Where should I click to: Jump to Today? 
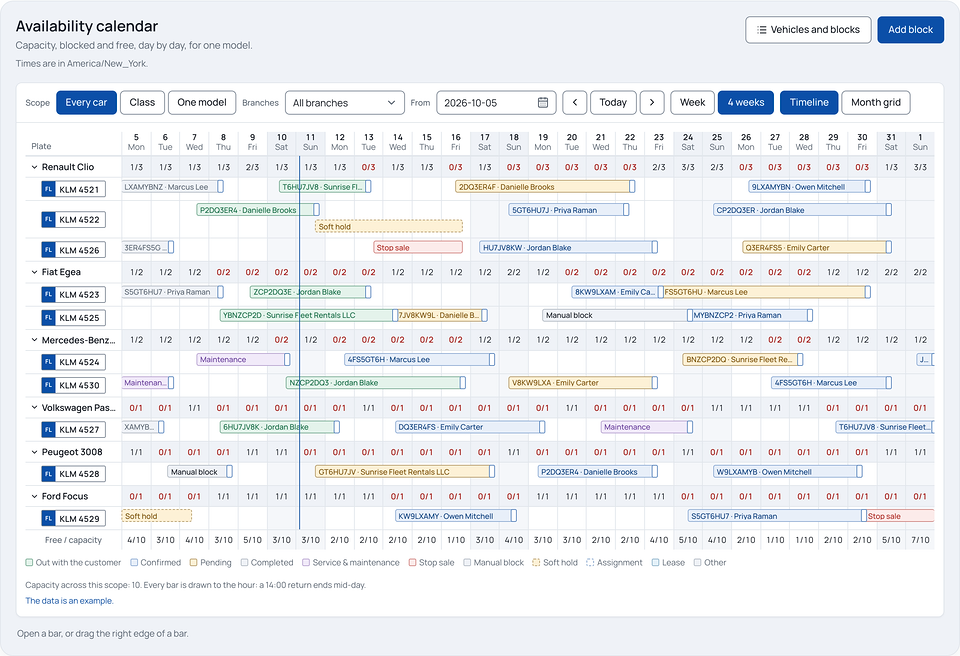click(x=613, y=102)
